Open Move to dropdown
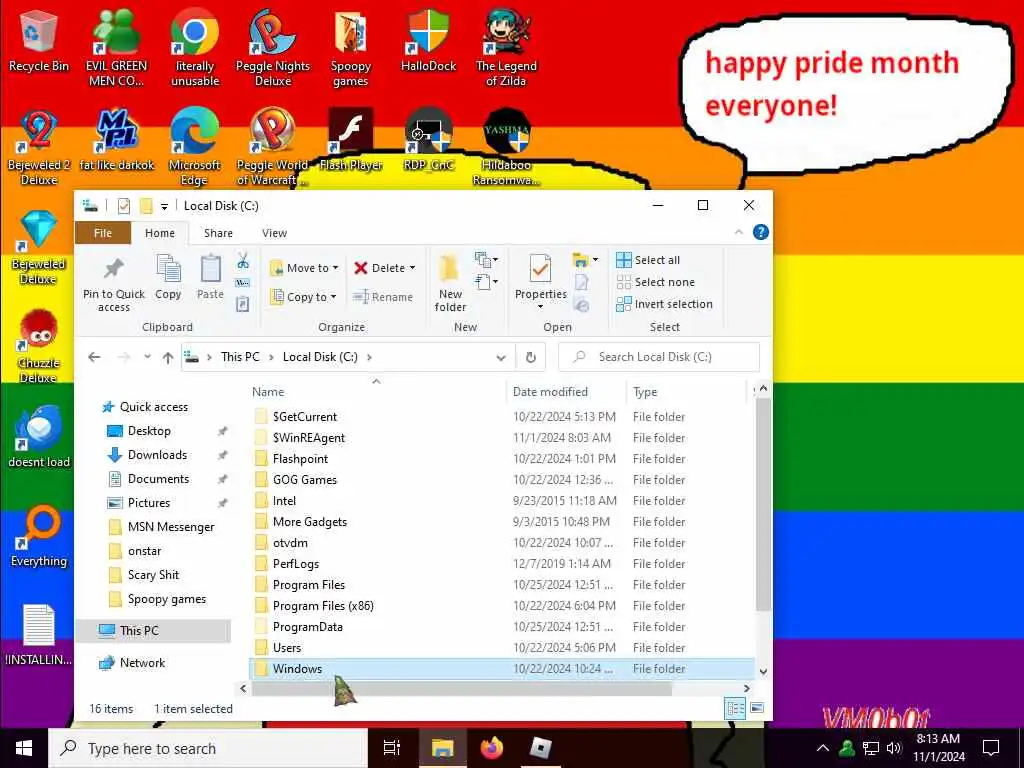The width and height of the screenshot is (1024, 768). (304, 268)
